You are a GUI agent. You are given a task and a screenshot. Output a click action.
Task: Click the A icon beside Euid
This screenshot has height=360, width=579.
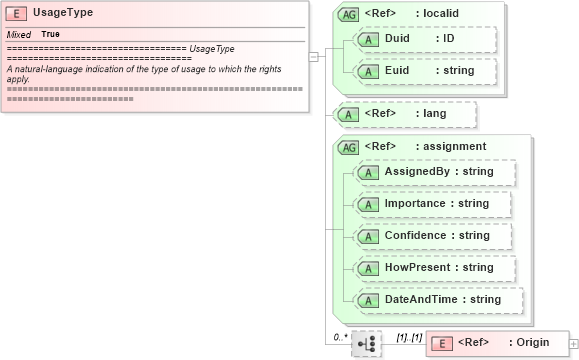[x=368, y=72]
